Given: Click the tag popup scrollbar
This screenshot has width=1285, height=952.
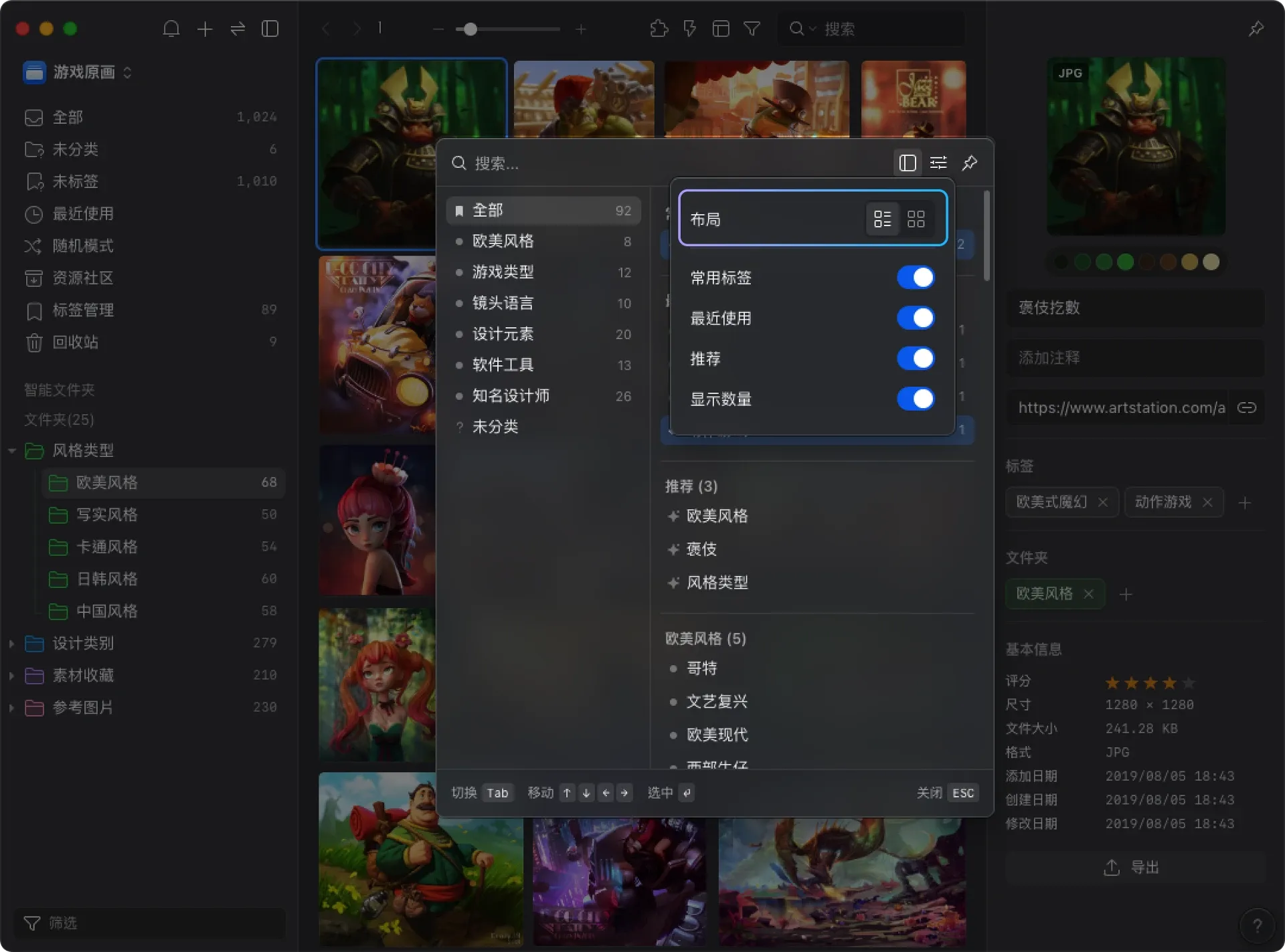Looking at the screenshot, I should 986,235.
